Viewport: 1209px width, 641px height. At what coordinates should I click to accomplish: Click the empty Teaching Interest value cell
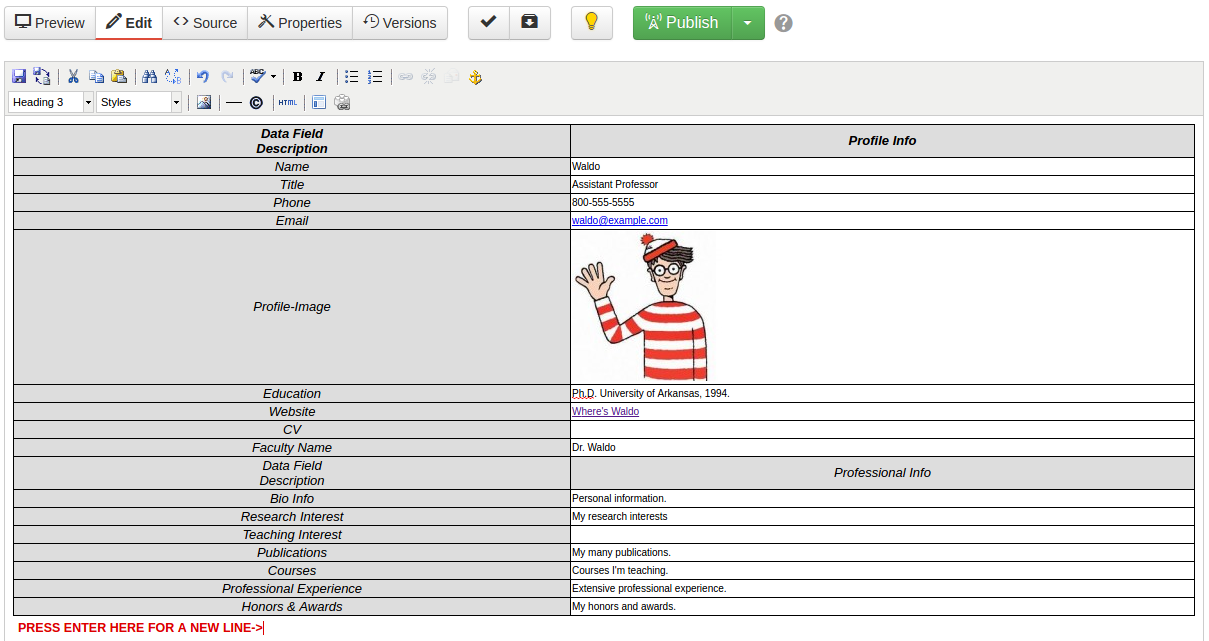(x=882, y=535)
